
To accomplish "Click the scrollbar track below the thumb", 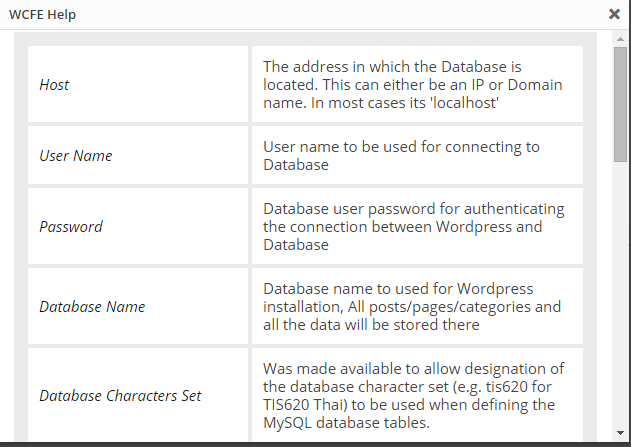I will (621, 300).
